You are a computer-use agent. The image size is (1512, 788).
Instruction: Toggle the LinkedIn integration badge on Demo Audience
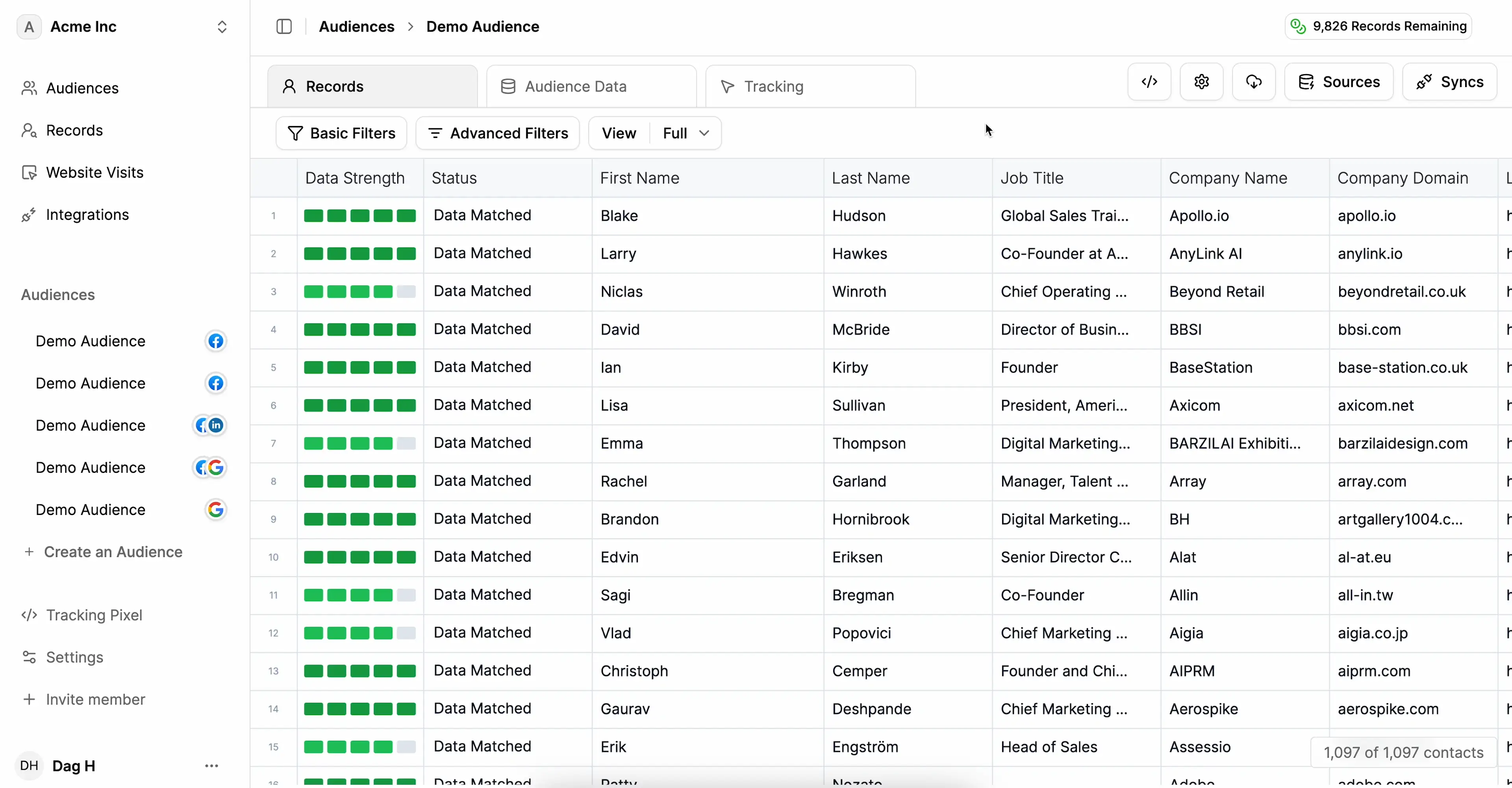[216, 425]
